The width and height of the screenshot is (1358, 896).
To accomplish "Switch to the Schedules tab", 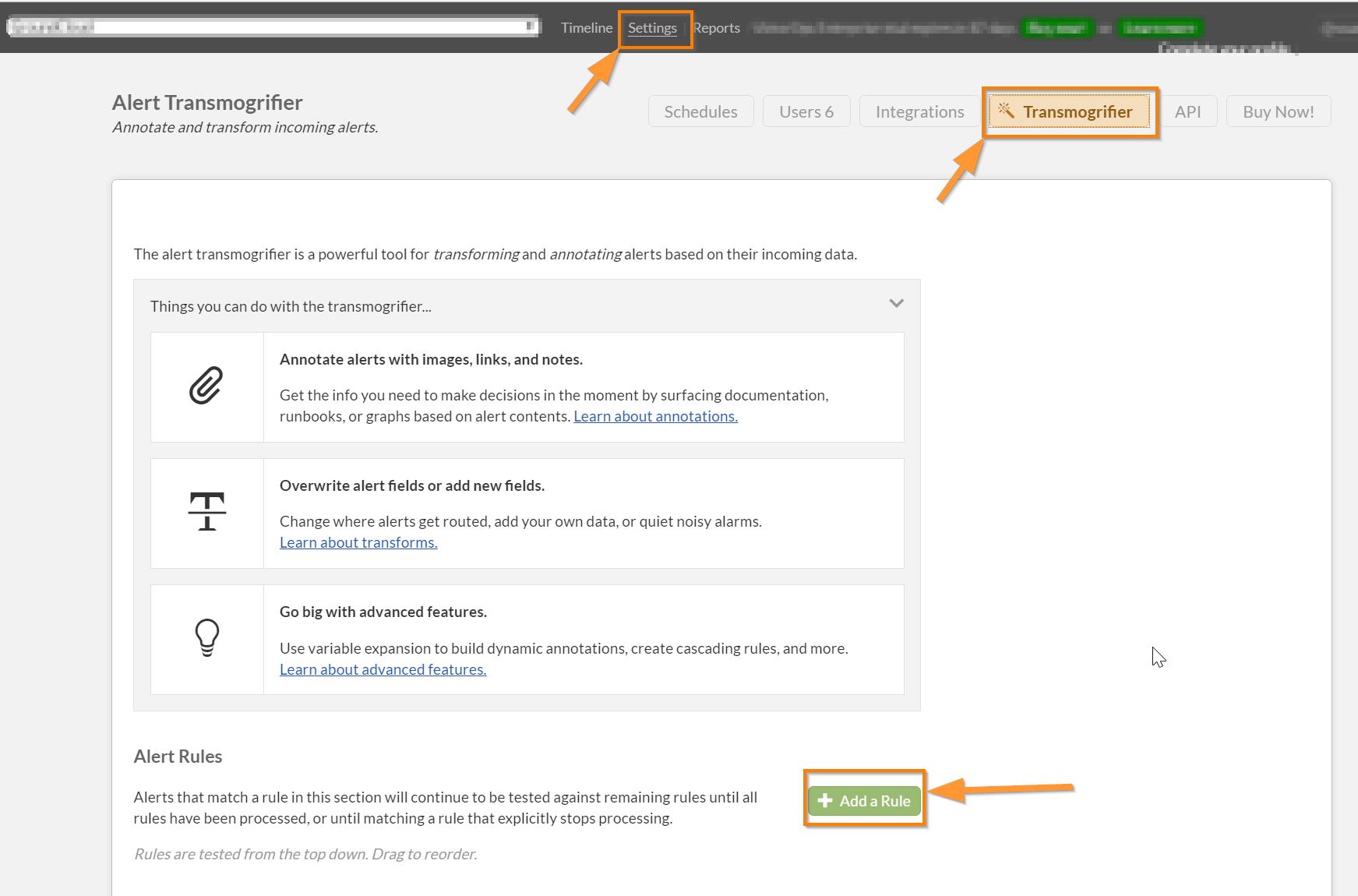I will [700, 111].
